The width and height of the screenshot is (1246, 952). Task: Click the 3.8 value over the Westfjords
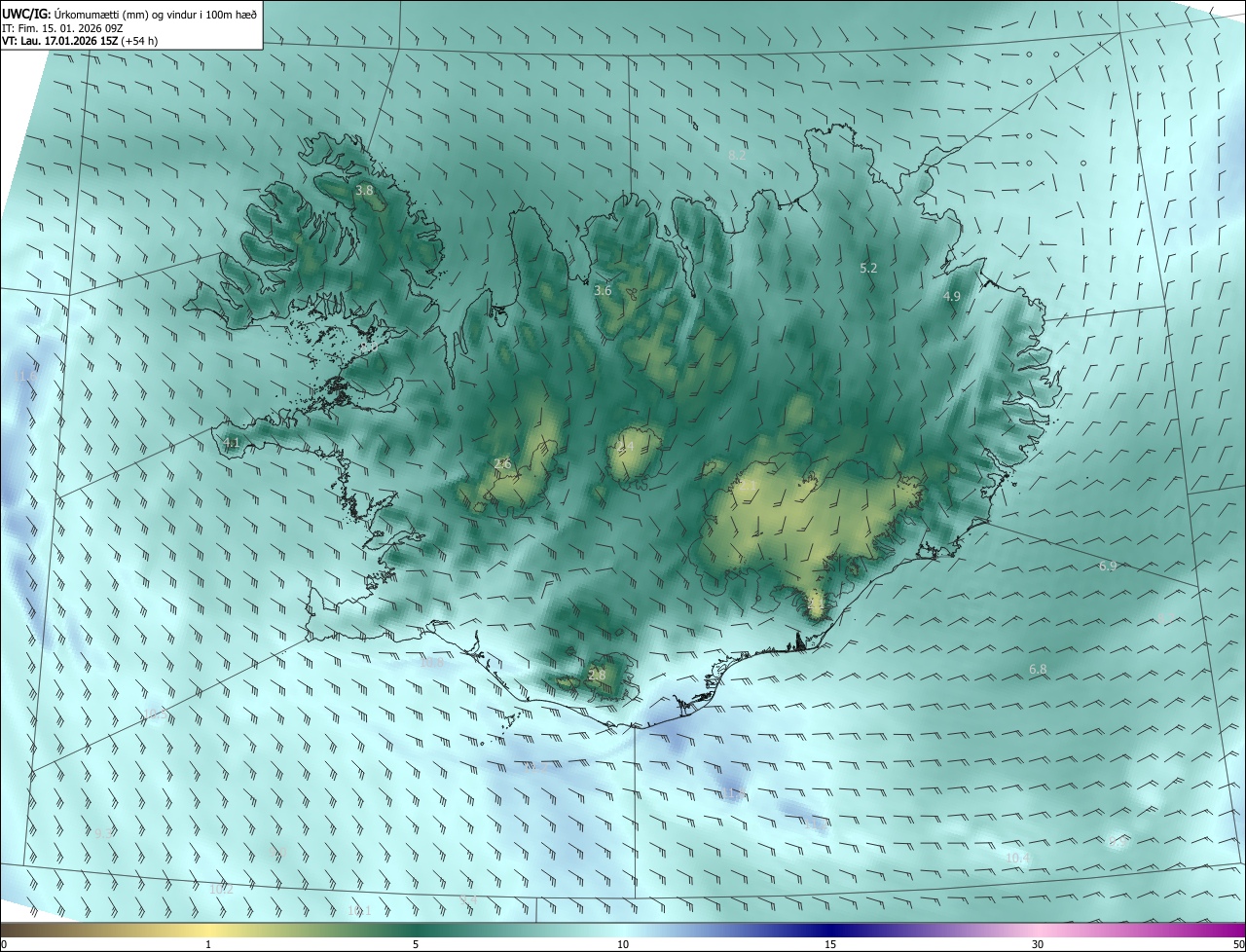coord(365,191)
